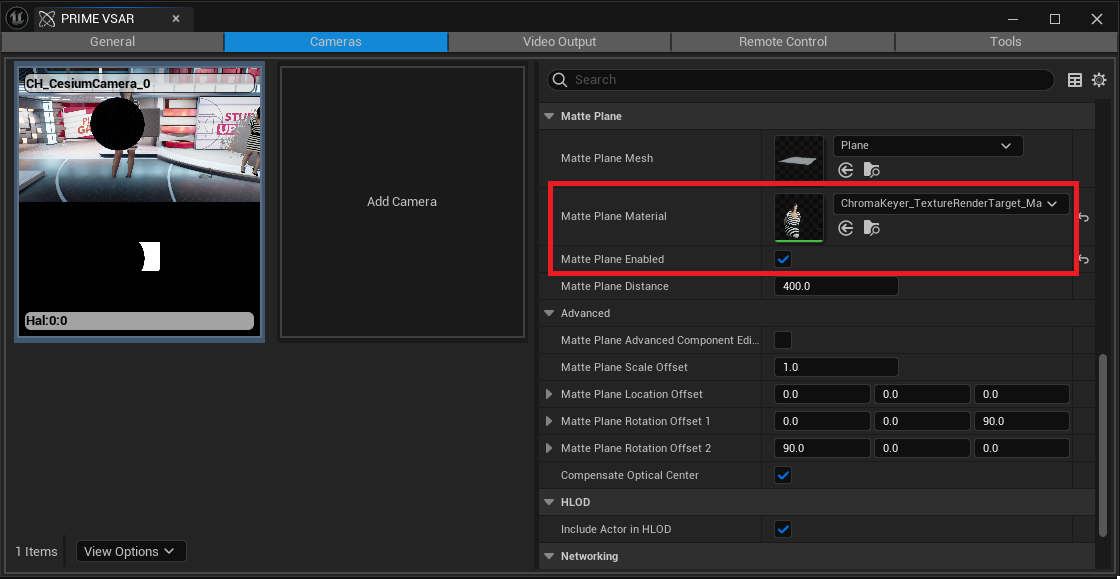This screenshot has height=579, width=1120.
Task: Expand Matte Plane Location Offset row
Action: click(549, 394)
